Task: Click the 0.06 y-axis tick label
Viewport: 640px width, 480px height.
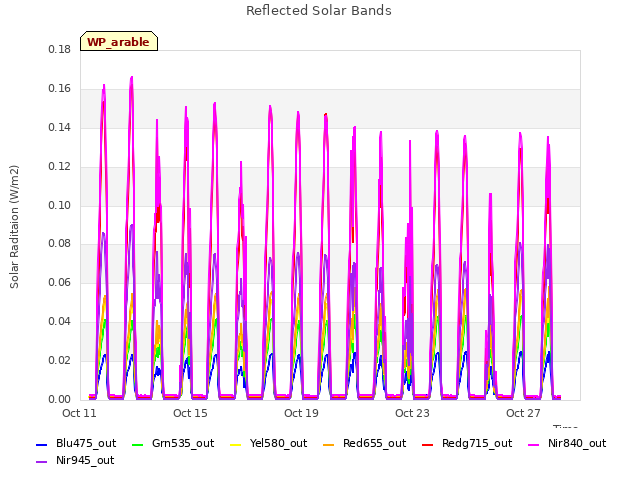Action: [60, 282]
